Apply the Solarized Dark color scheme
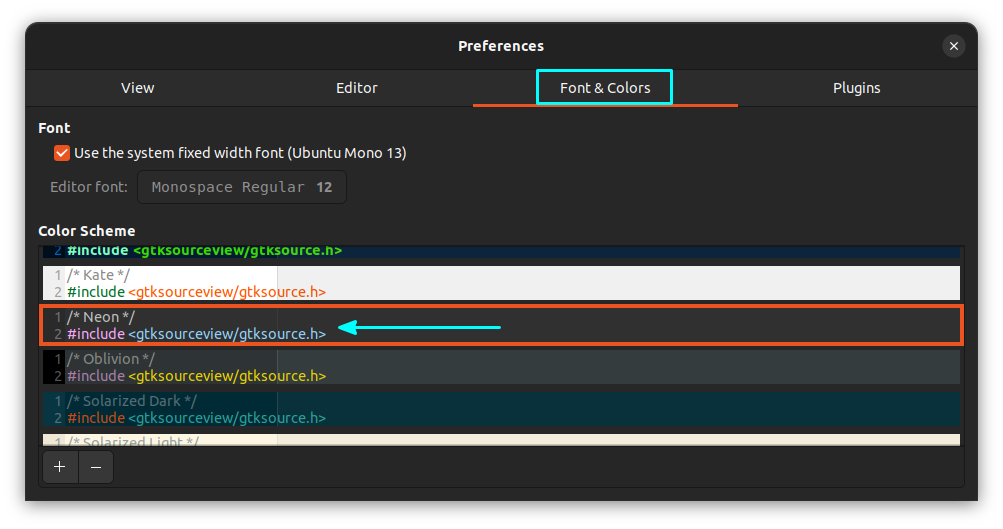 500,409
